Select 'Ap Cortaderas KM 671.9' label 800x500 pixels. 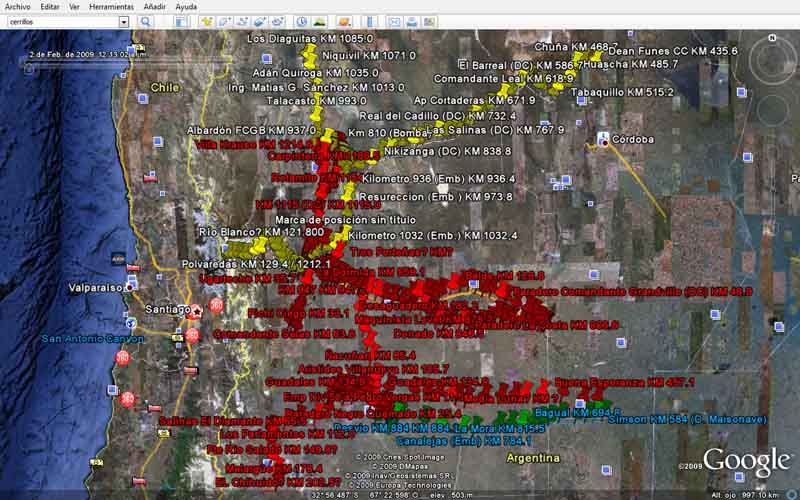(474, 101)
